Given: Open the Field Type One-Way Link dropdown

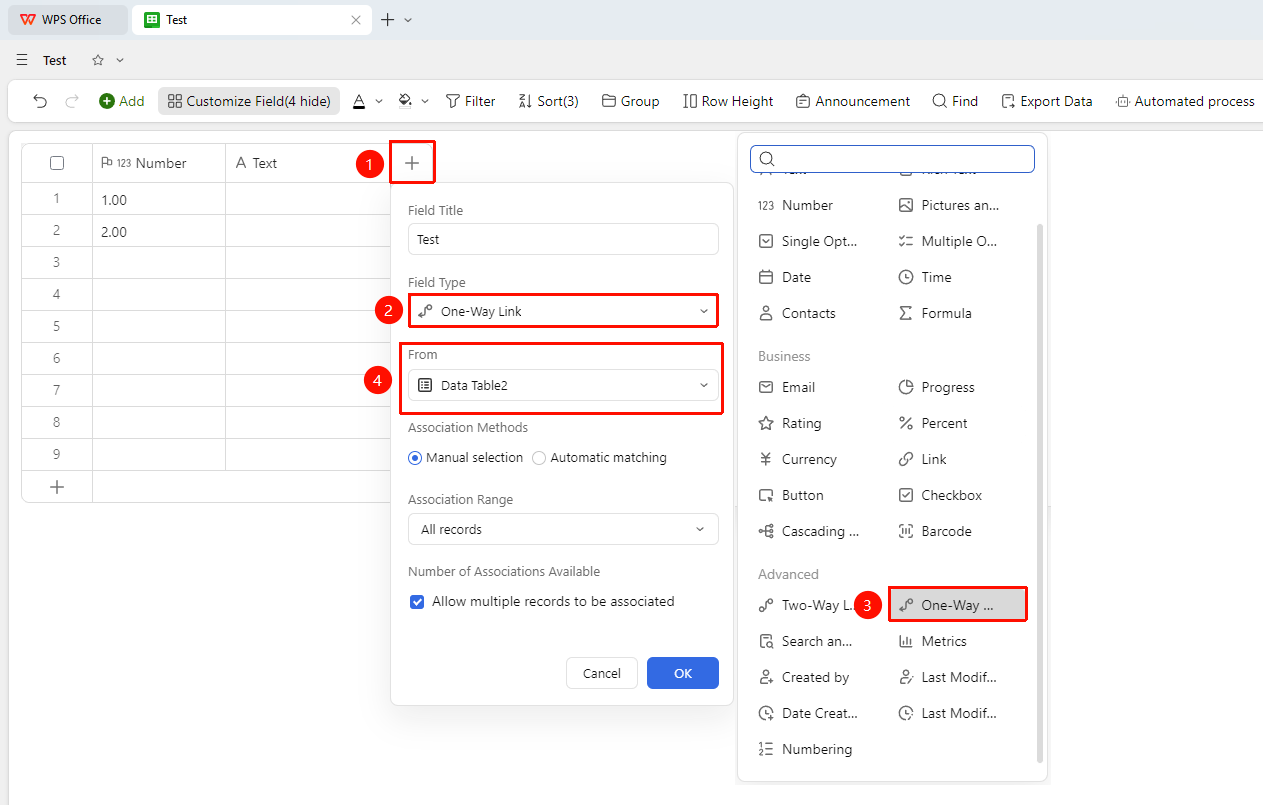Looking at the screenshot, I should point(563,311).
